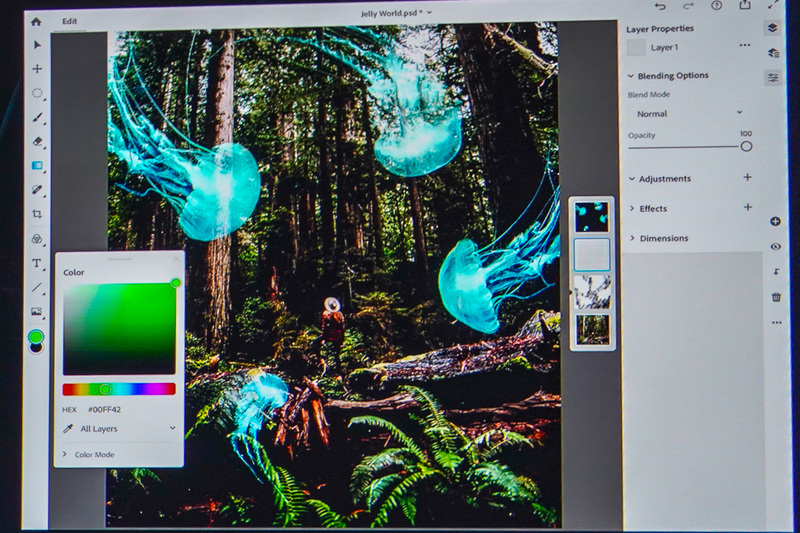Click the HEX #00FF42 value field

[105, 410]
